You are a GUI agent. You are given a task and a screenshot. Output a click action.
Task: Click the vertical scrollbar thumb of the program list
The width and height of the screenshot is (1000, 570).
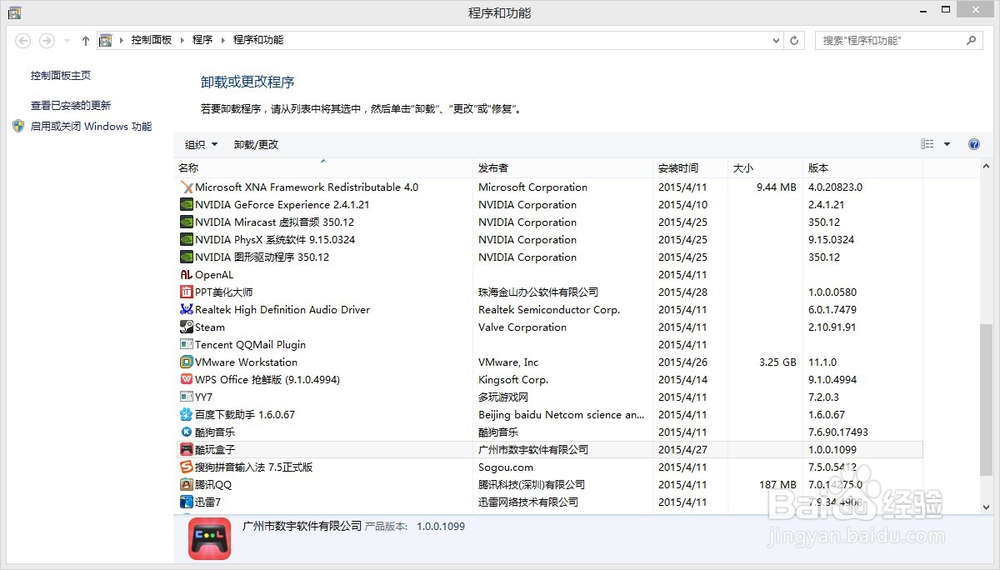click(x=986, y=399)
